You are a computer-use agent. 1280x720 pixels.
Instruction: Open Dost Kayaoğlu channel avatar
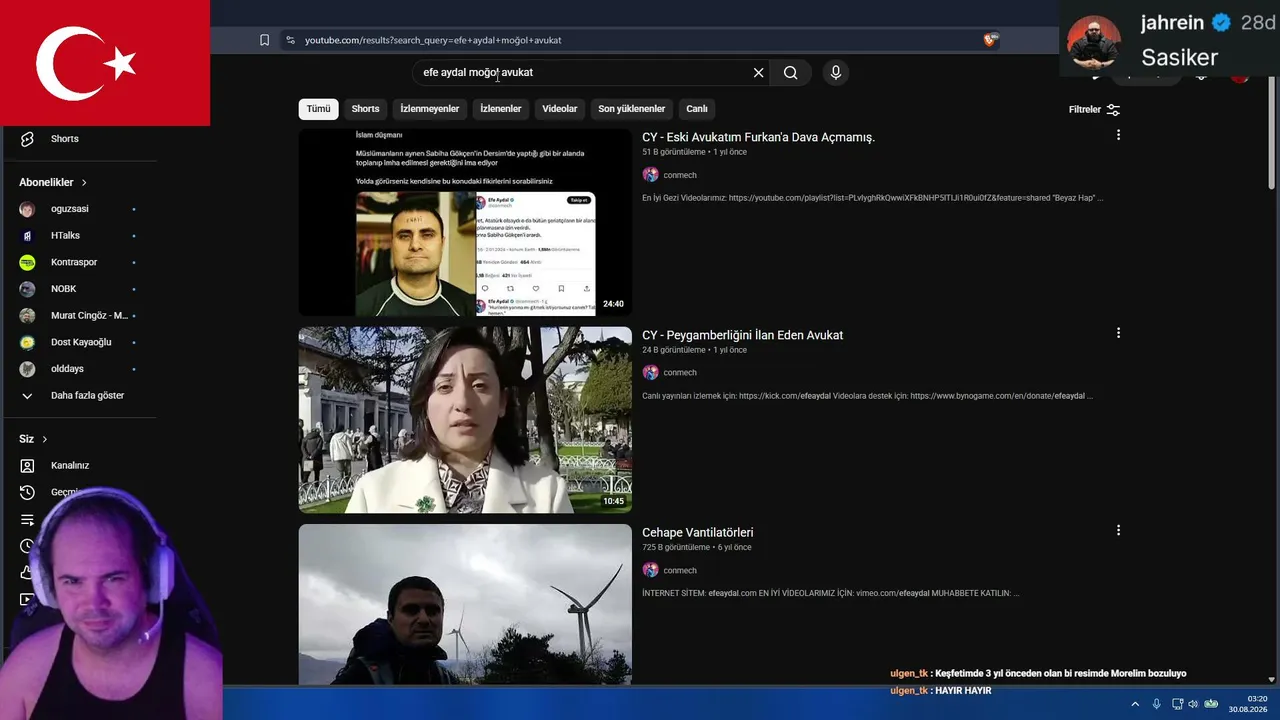27,342
